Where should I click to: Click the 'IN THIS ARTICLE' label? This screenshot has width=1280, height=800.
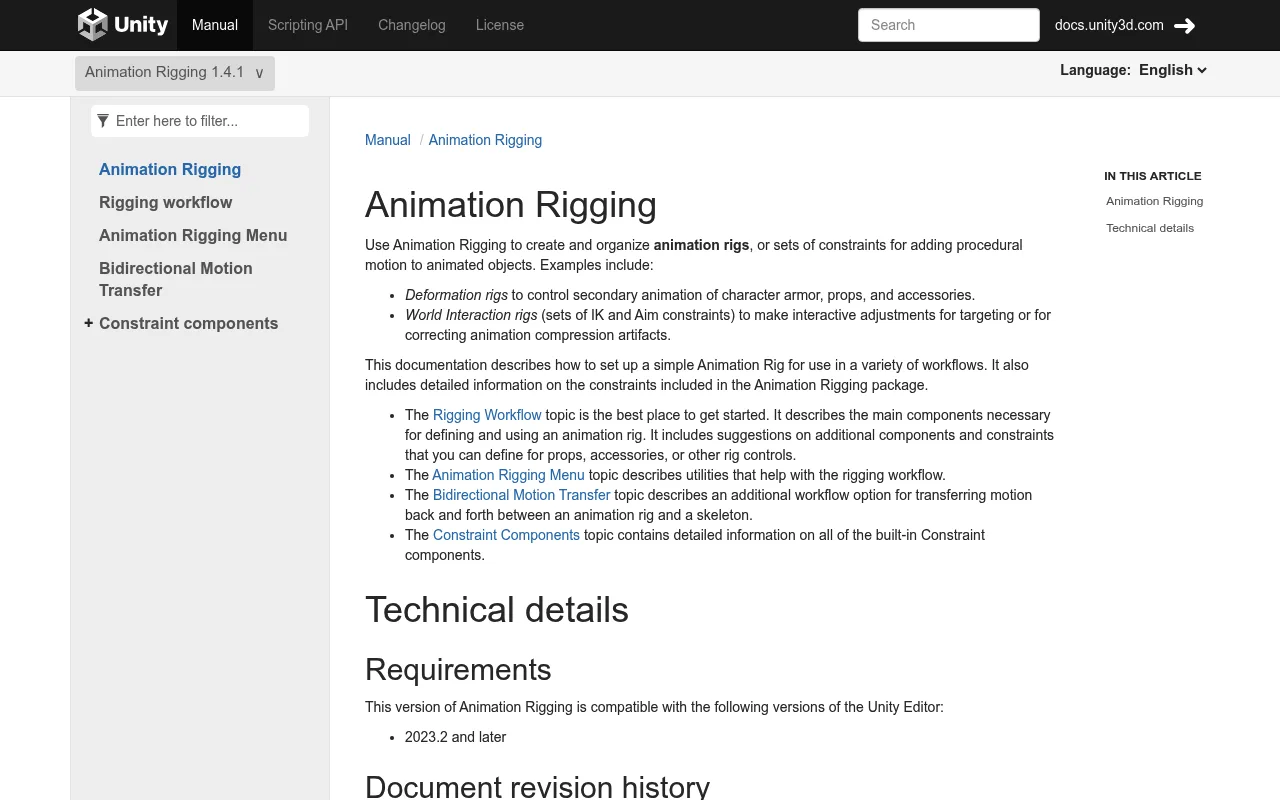click(x=1153, y=176)
